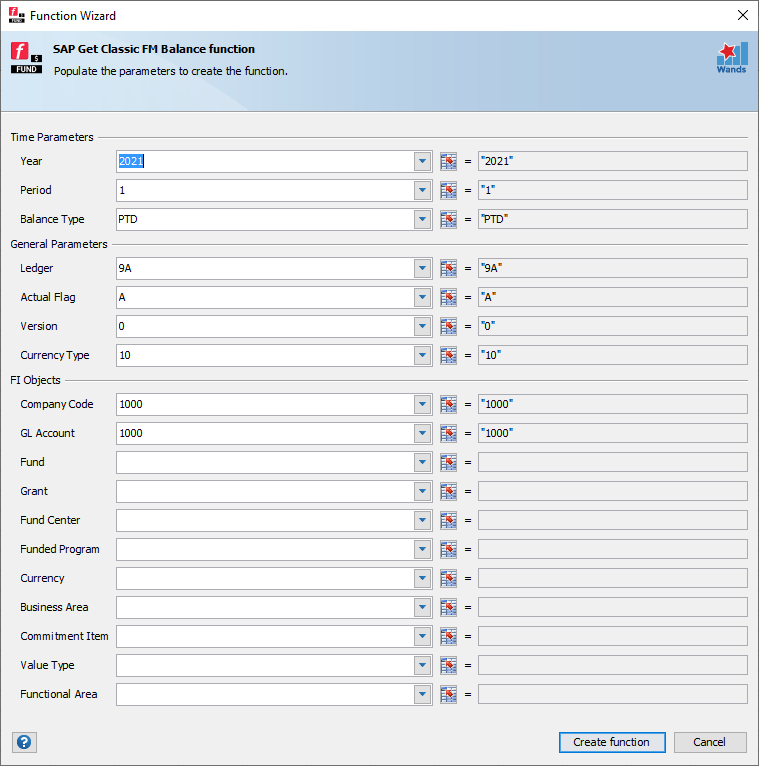Expand the Currency Type dropdown
Image resolution: width=759 pixels, height=766 pixels.
click(422, 355)
